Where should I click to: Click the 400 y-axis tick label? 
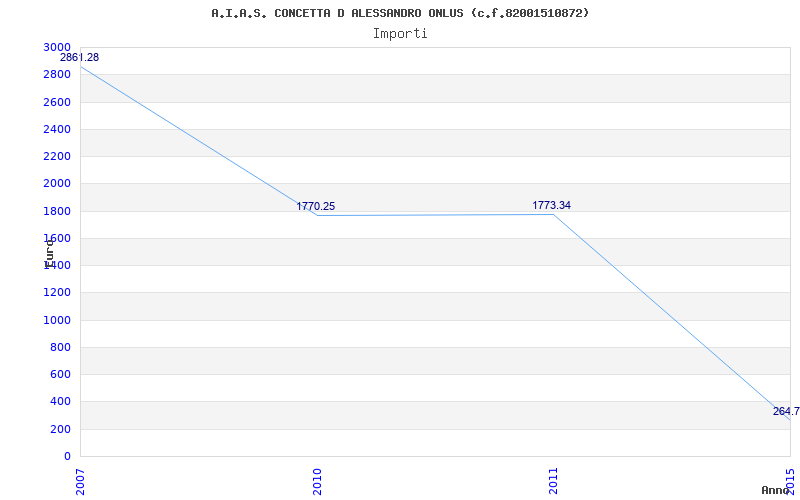[x=61, y=402]
